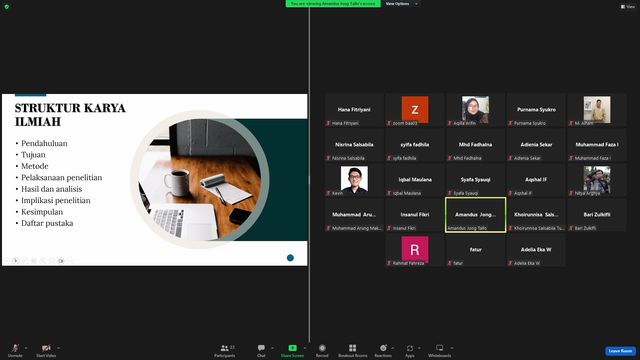Click the green Share Screen button
The height and width of the screenshot is (360, 640).
click(x=292, y=350)
